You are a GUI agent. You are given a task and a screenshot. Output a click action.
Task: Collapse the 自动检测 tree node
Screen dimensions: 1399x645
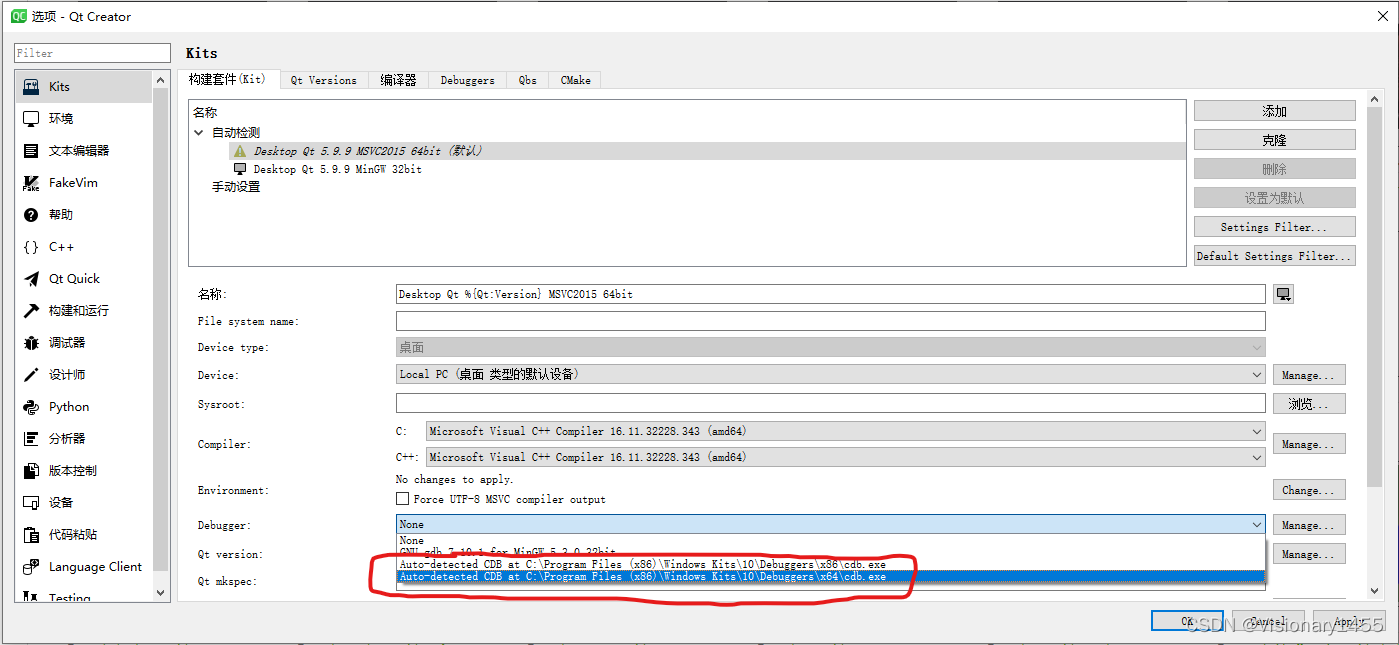[x=198, y=131]
